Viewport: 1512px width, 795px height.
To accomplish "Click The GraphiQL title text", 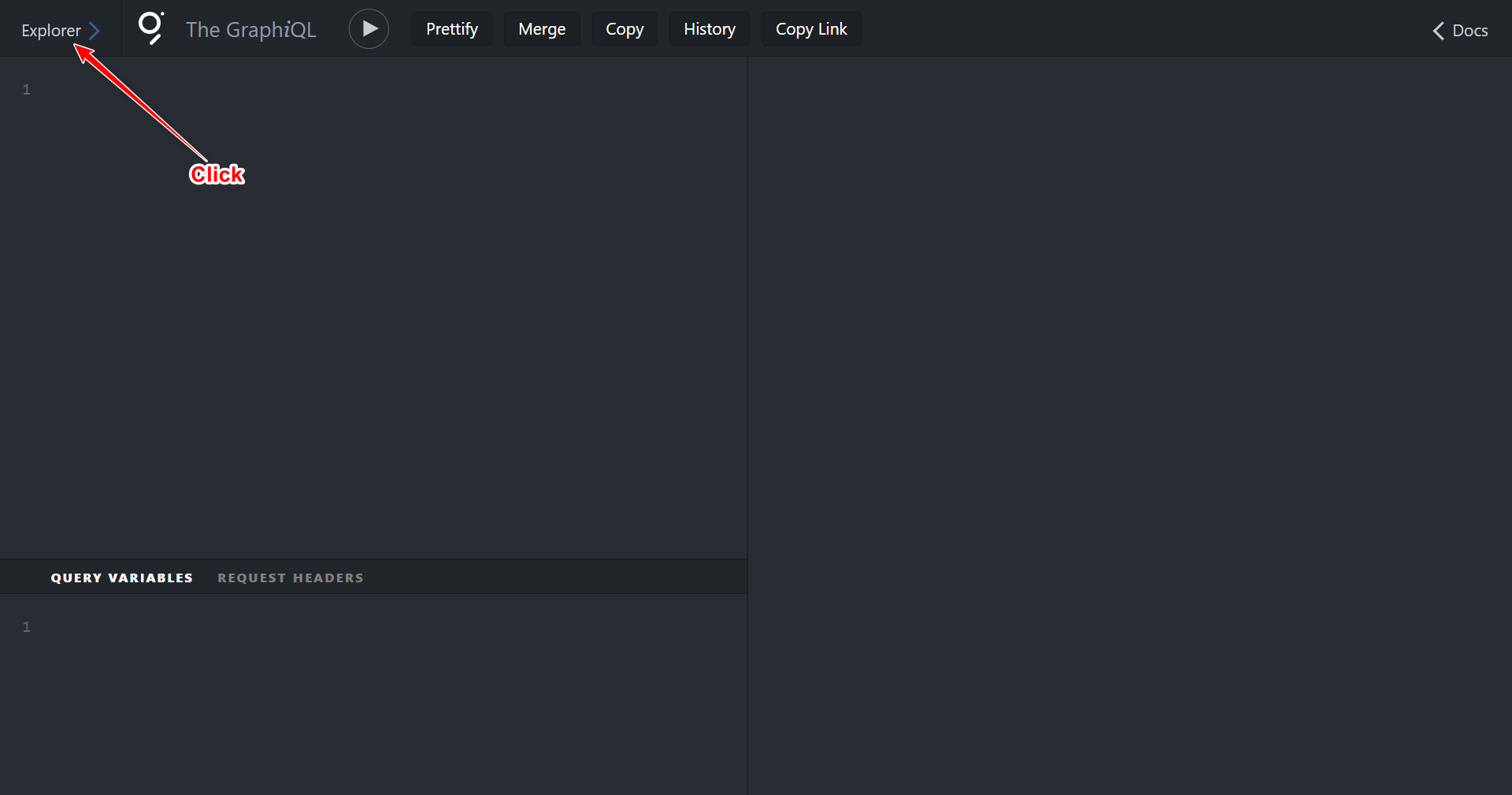I will coord(250,30).
